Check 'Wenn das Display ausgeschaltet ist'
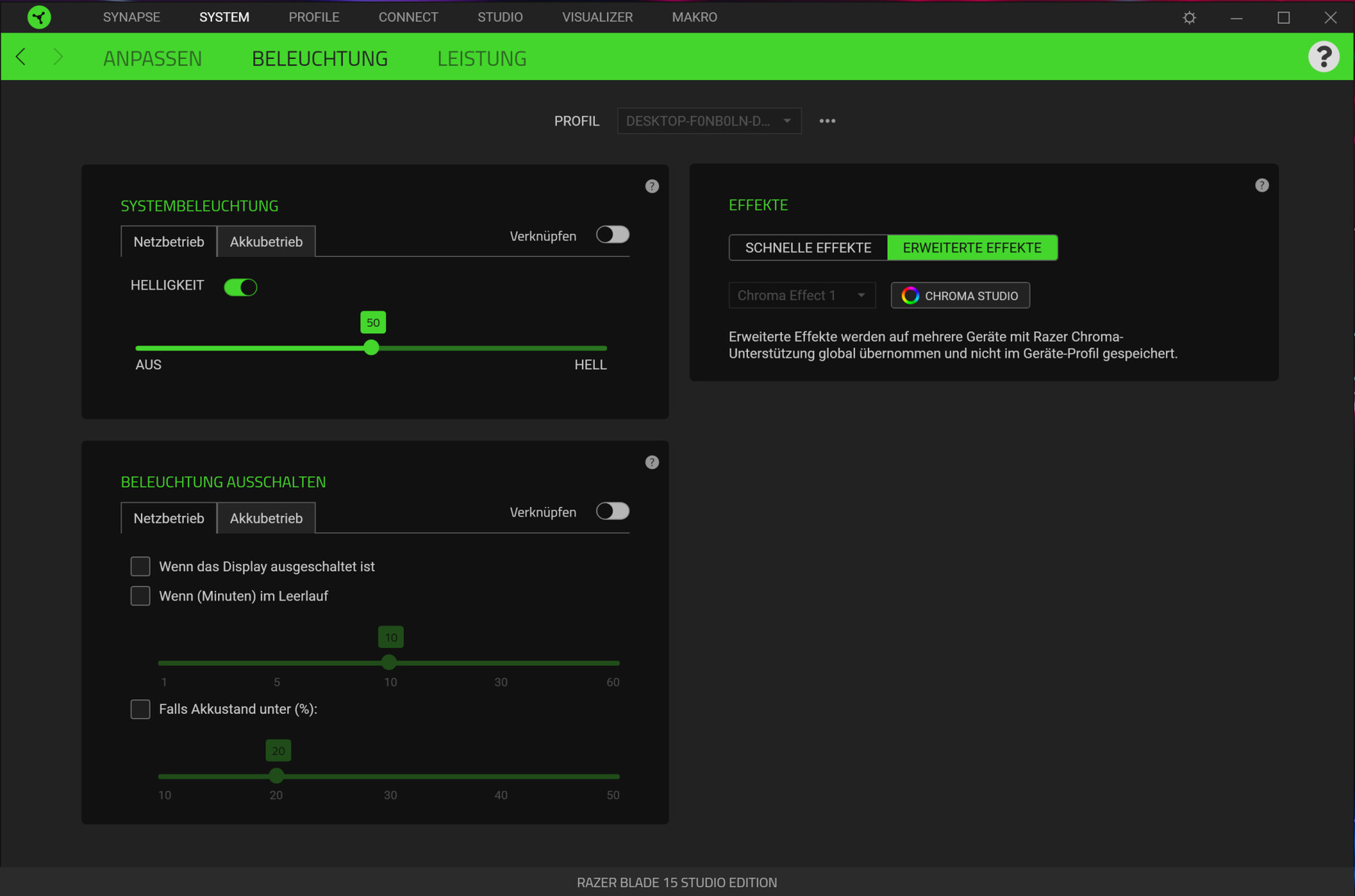This screenshot has height=896, width=1355. click(140, 567)
